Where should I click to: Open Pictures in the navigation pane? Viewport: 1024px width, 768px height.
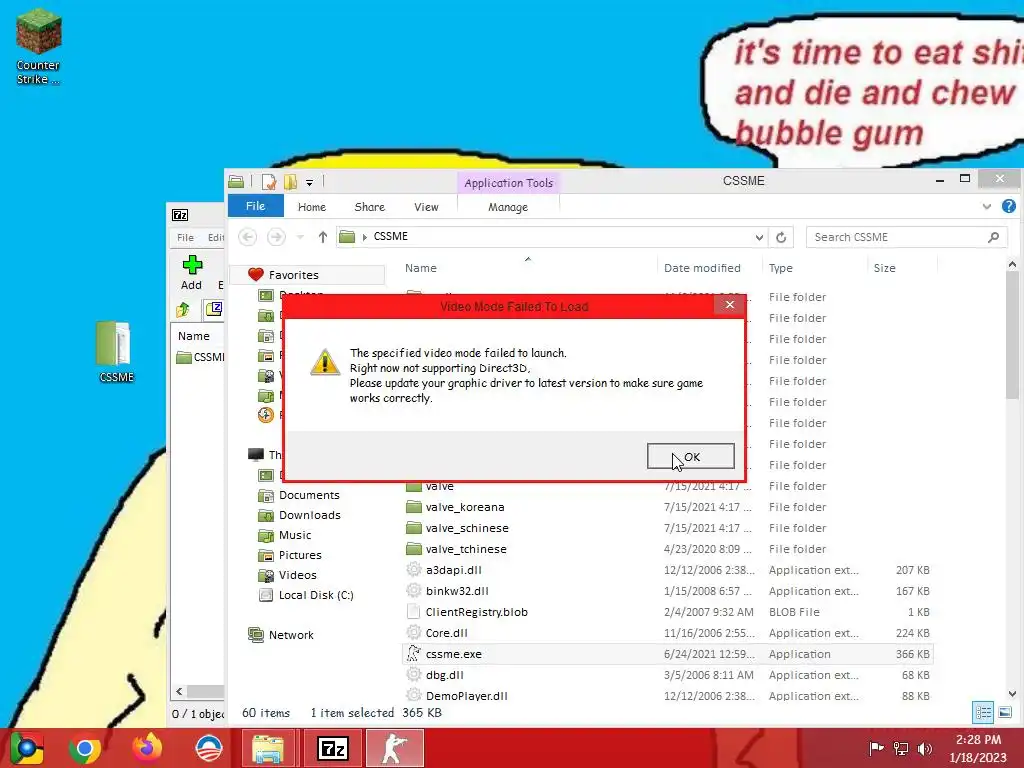[300, 555]
